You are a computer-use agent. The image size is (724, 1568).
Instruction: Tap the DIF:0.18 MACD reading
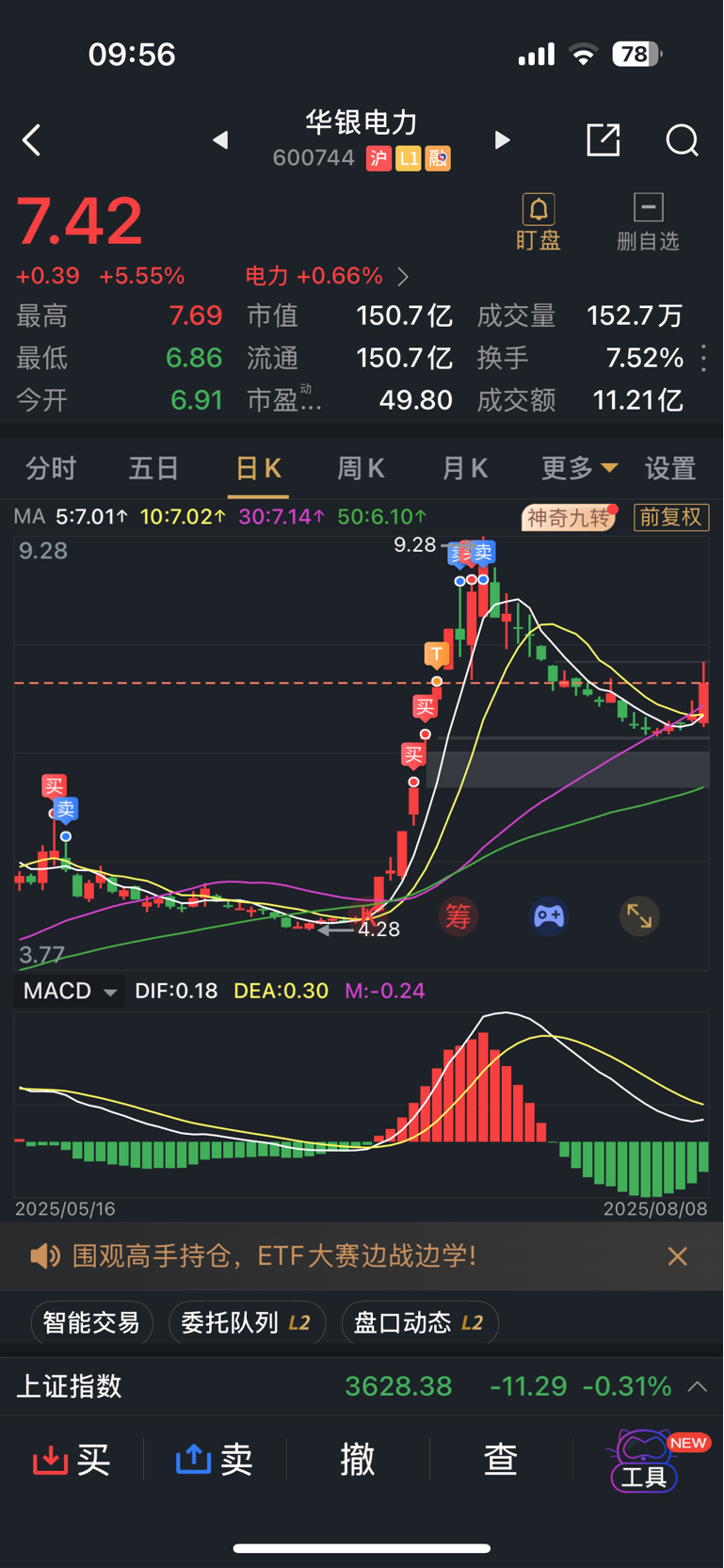[176, 991]
